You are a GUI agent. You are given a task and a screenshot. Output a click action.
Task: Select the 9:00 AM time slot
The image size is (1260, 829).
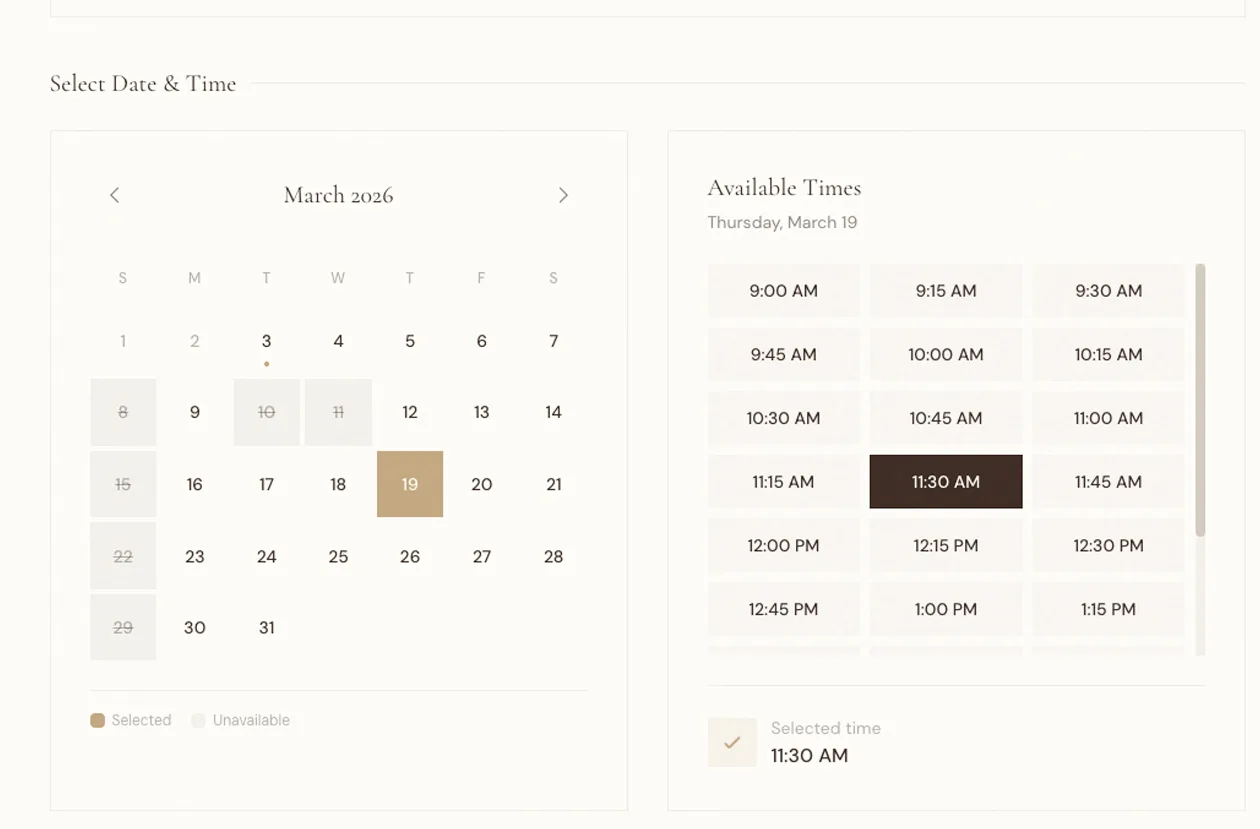click(x=783, y=291)
